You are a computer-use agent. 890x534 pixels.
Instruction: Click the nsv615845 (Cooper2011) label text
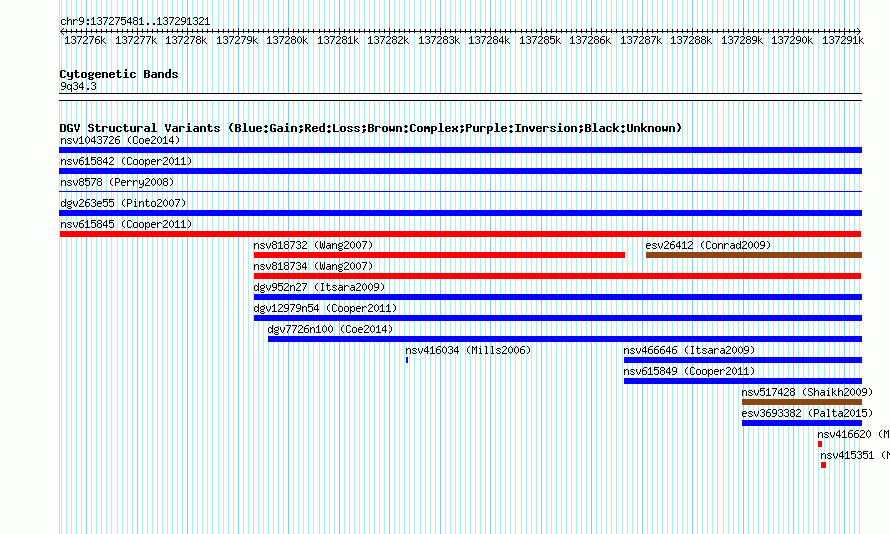click(x=126, y=224)
